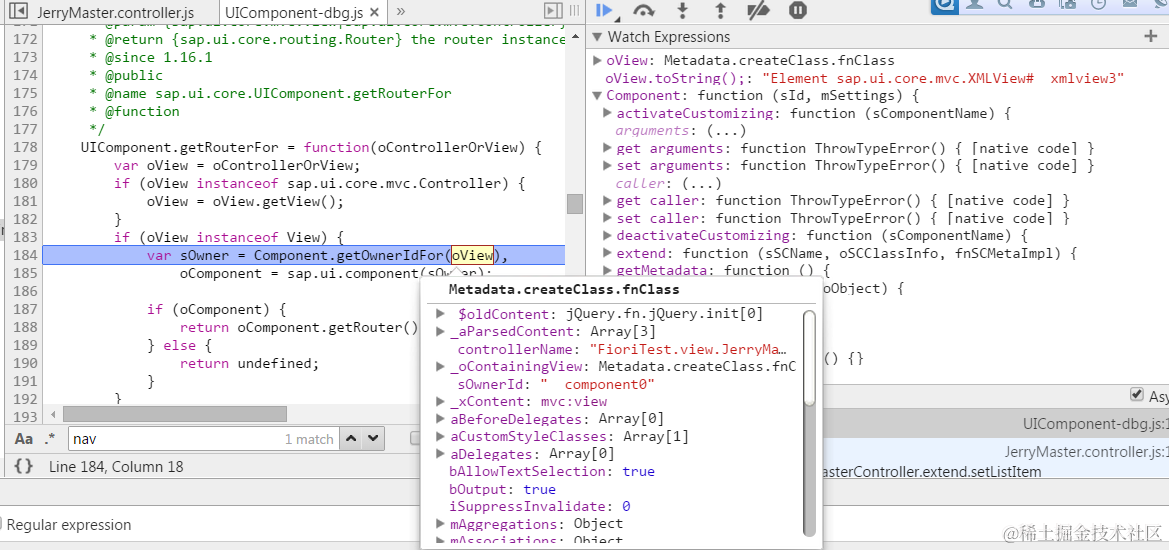Screen dimensions: 1169x550
Task: Click line number 178 in gutter
Action: point(25,147)
